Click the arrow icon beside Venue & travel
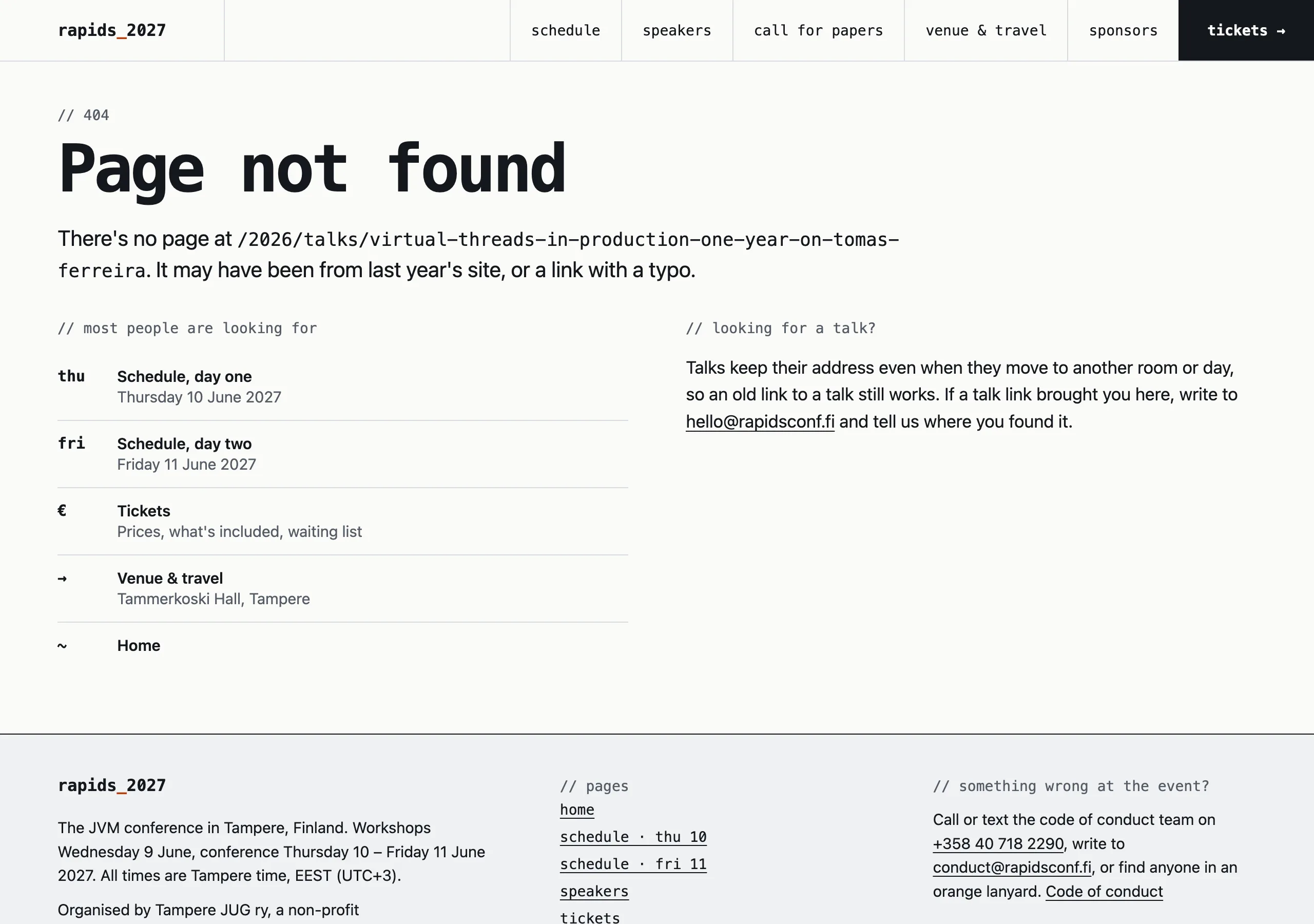1314x924 pixels. point(63,579)
